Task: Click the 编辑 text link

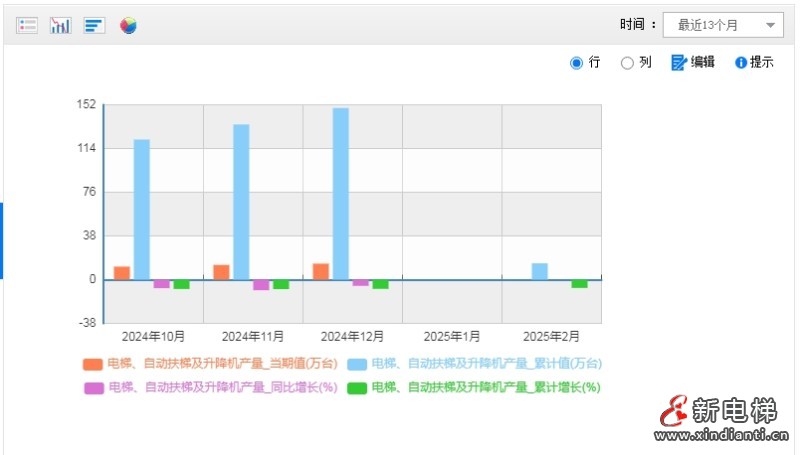Action: [x=703, y=62]
